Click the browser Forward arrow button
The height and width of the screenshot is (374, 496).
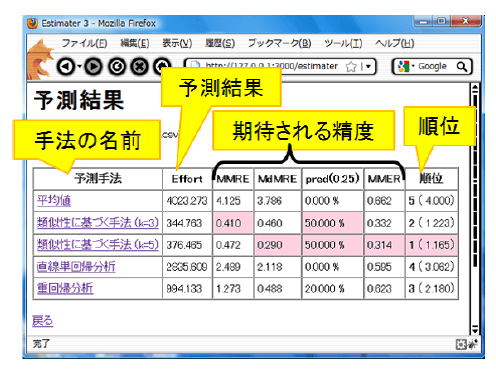[93, 67]
